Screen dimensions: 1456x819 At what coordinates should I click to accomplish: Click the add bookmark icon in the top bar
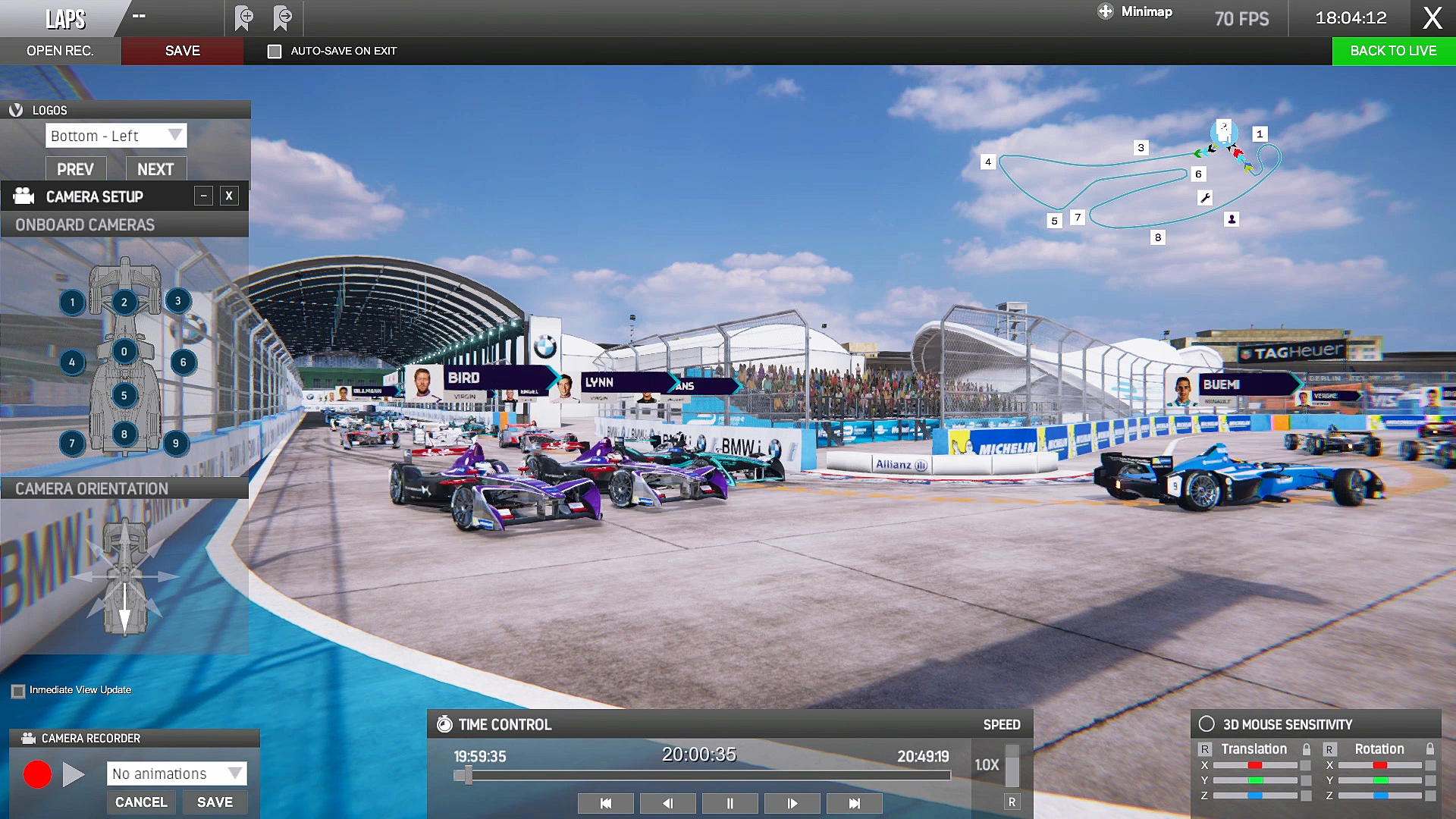pos(242,18)
